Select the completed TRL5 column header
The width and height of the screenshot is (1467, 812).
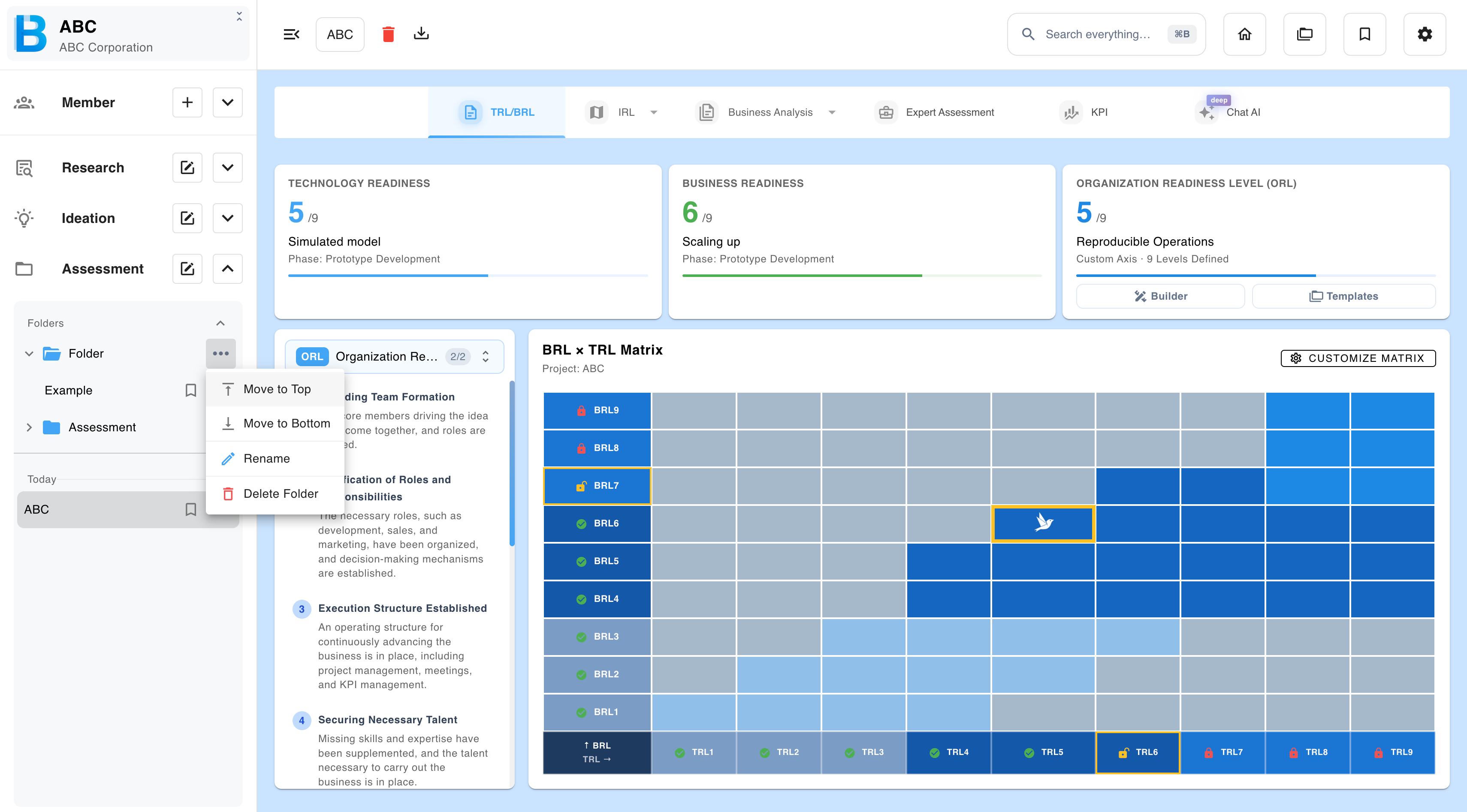point(1043,752)
